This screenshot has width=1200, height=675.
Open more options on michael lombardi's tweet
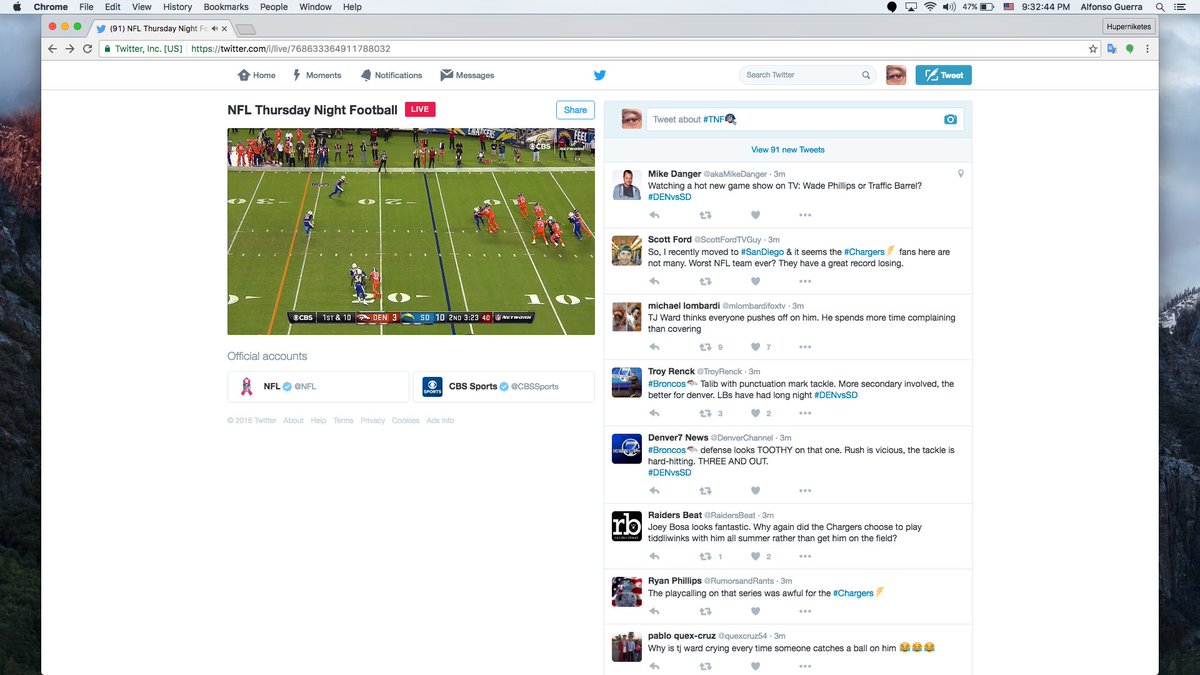click(x=805, y=347)
